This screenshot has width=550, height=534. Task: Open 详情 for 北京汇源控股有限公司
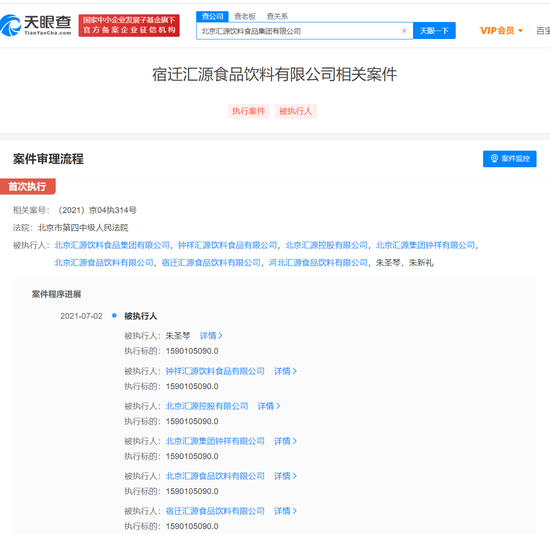coord(269,406)
